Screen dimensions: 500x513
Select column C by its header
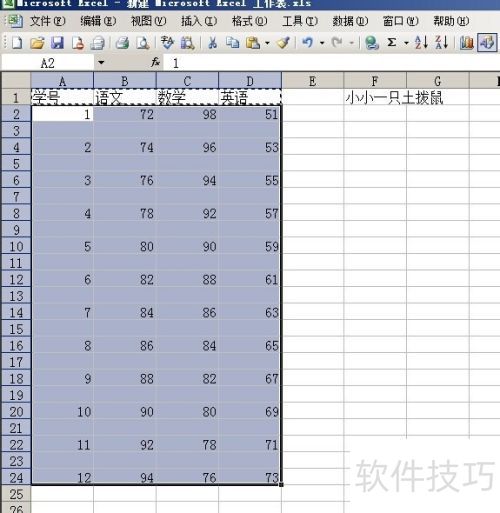(187, 81)
